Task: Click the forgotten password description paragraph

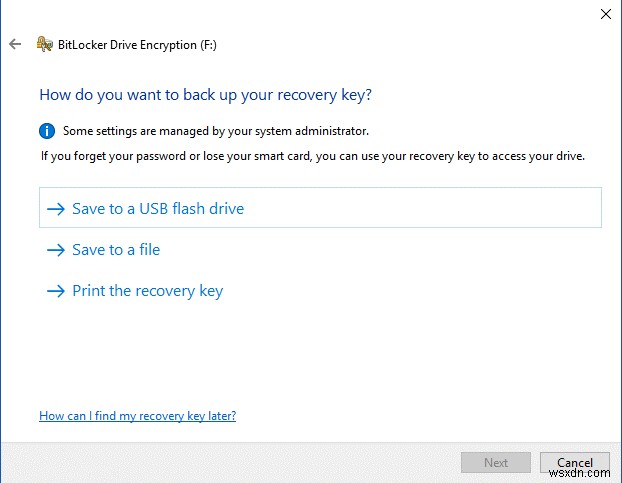Action: pyautogui.click(x=313, y=156)
